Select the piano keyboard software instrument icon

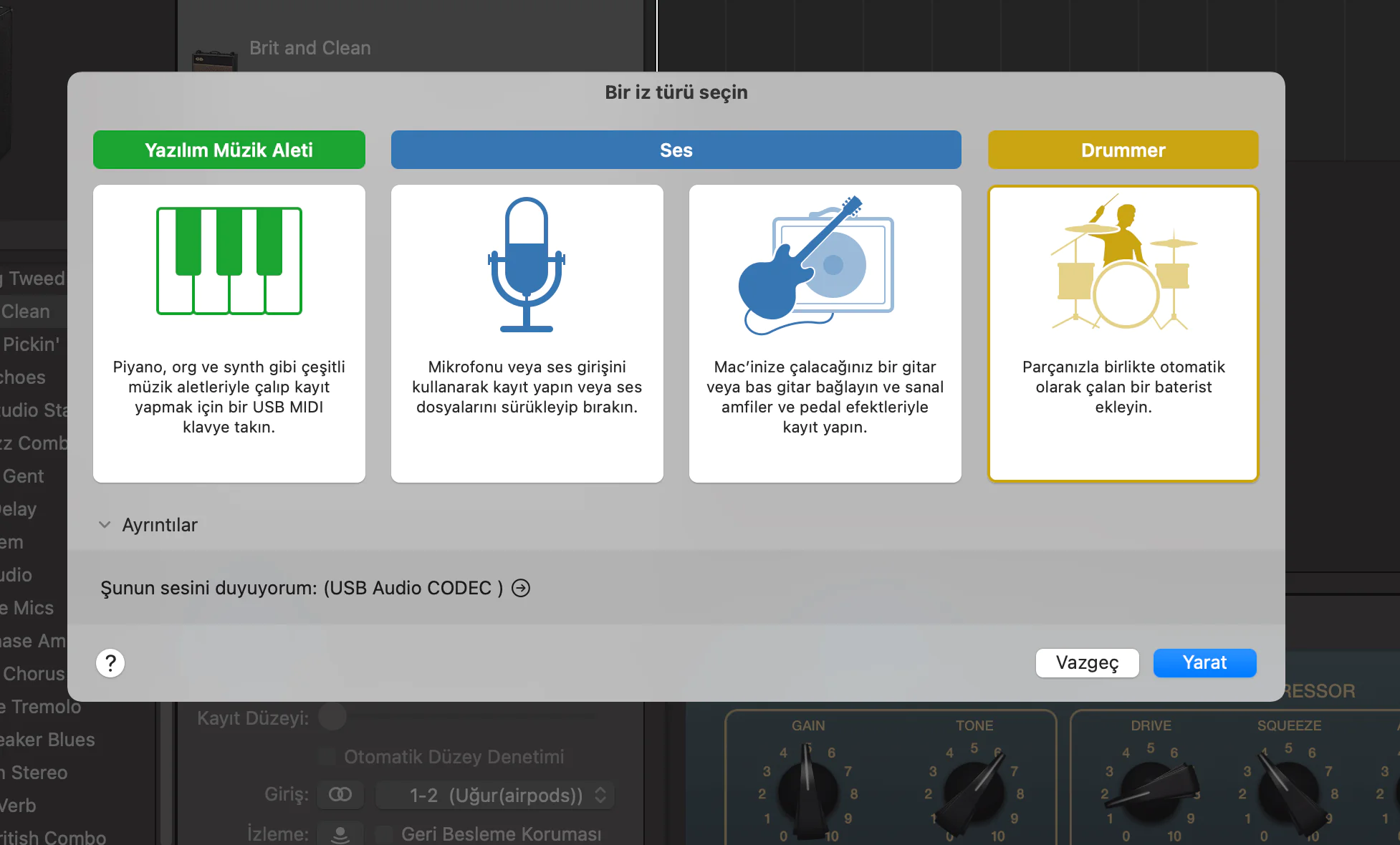pos(229,261)
